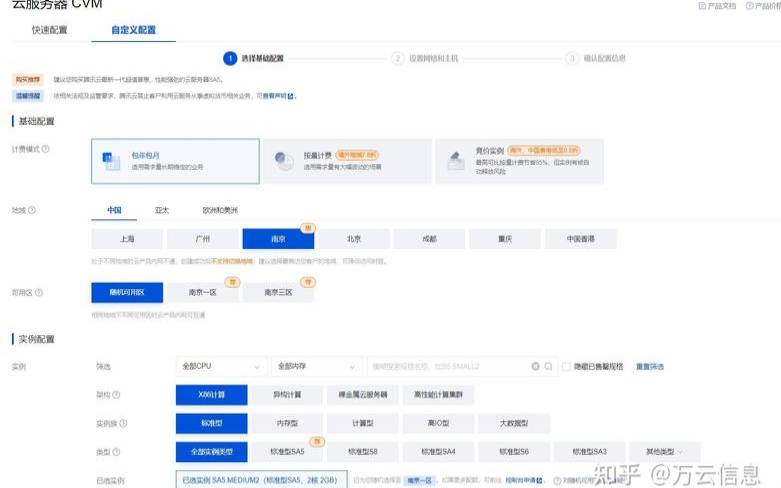Choose 标准型 instance family
The image size is (781, 488).
click(212, 423)
